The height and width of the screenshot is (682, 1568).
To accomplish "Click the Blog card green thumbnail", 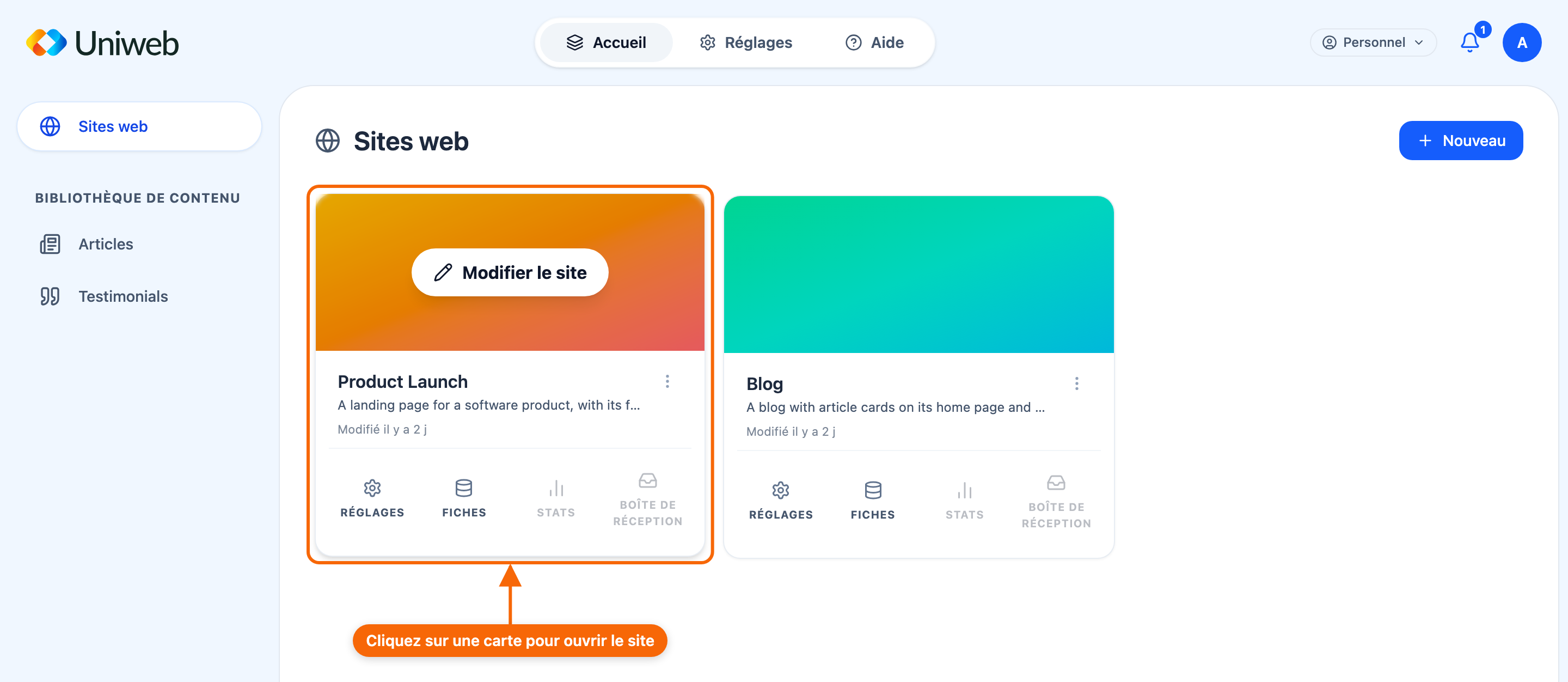I will (x=918, y=274).
